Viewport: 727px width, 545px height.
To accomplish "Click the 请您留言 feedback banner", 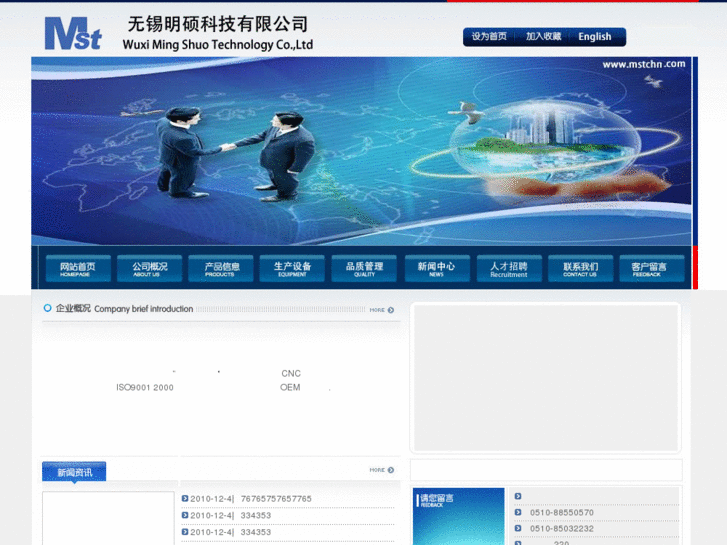I will click(458, 516).
